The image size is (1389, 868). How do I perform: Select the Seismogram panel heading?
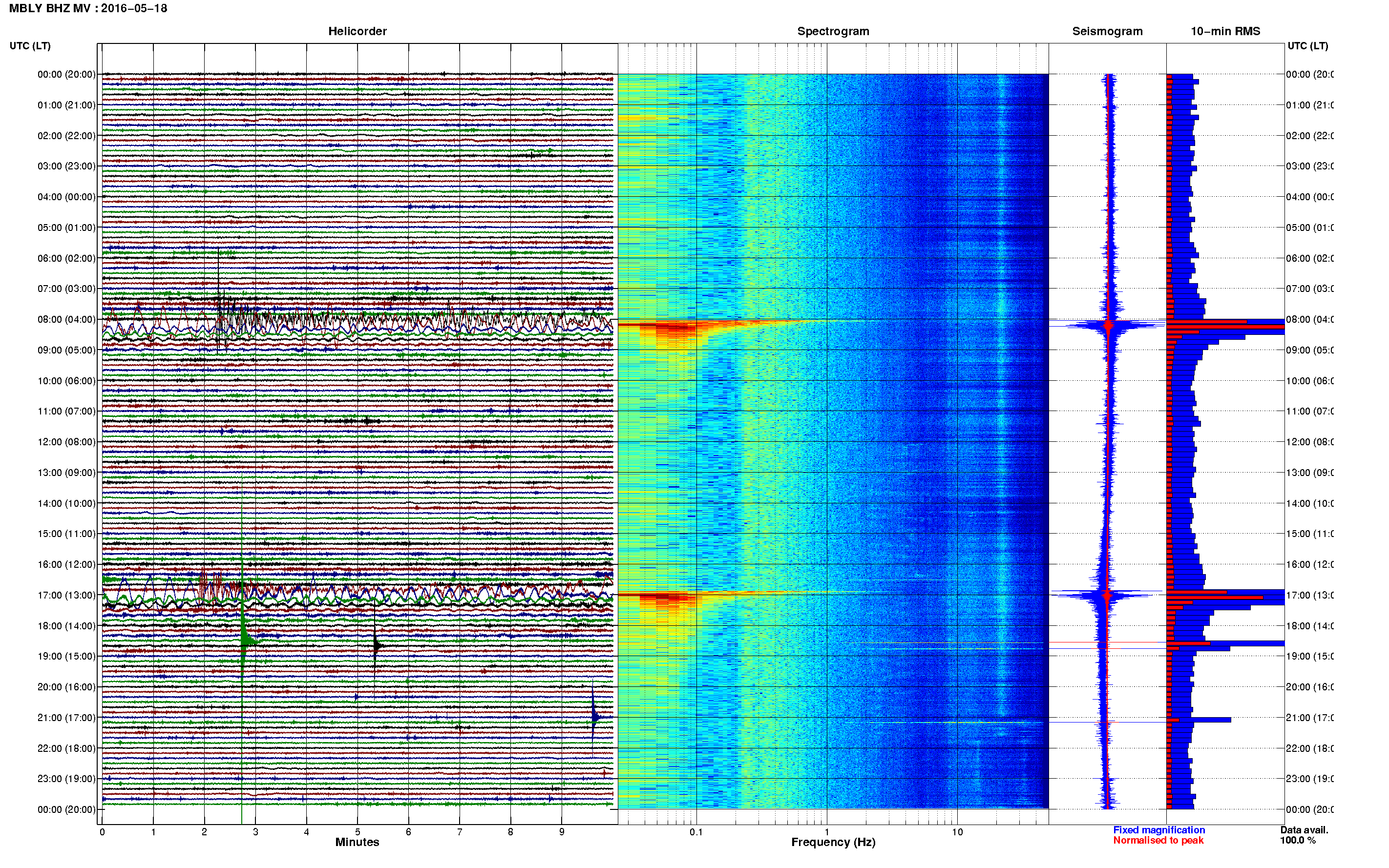1107,32
